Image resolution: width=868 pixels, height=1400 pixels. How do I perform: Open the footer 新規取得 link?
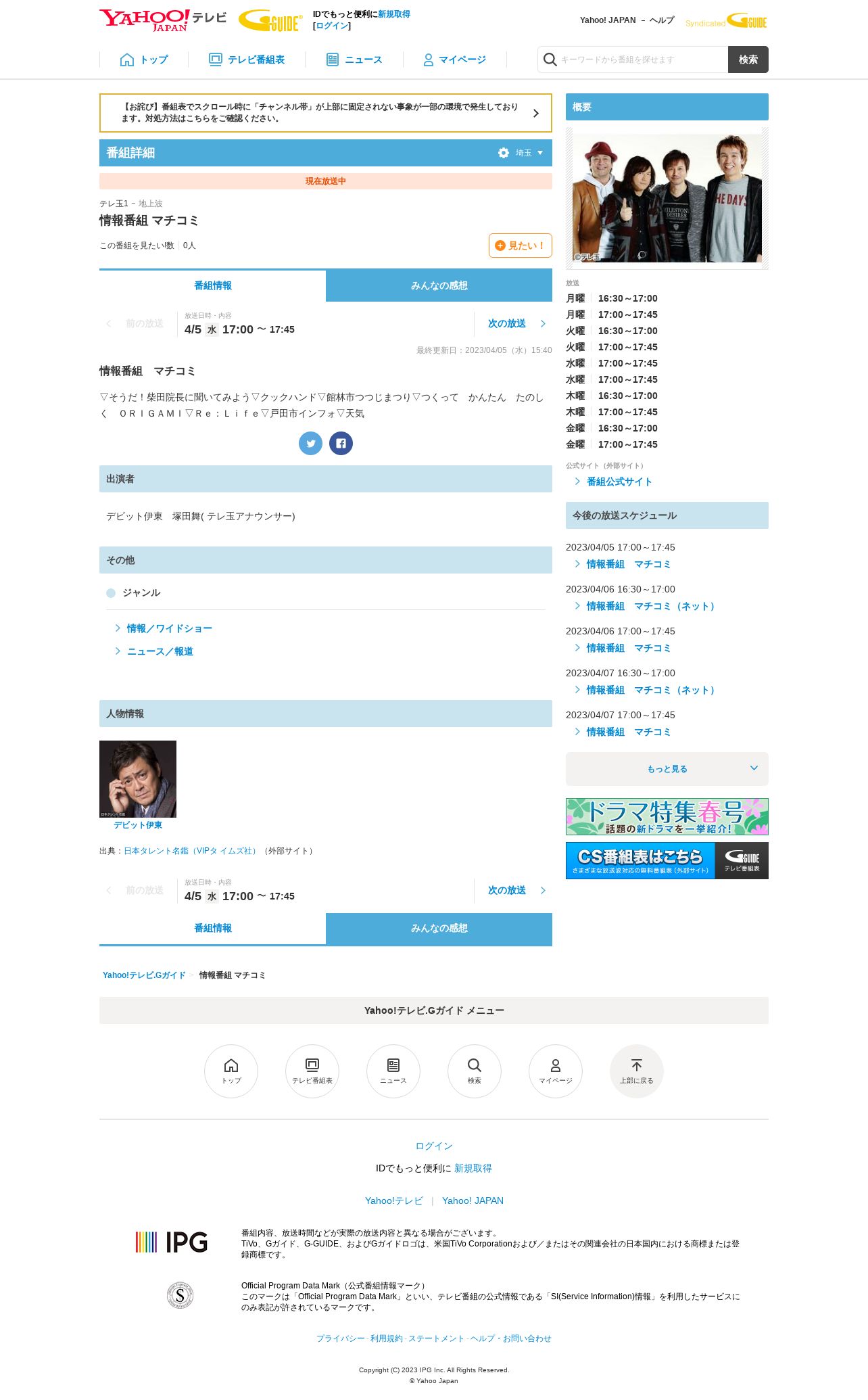473,1168
